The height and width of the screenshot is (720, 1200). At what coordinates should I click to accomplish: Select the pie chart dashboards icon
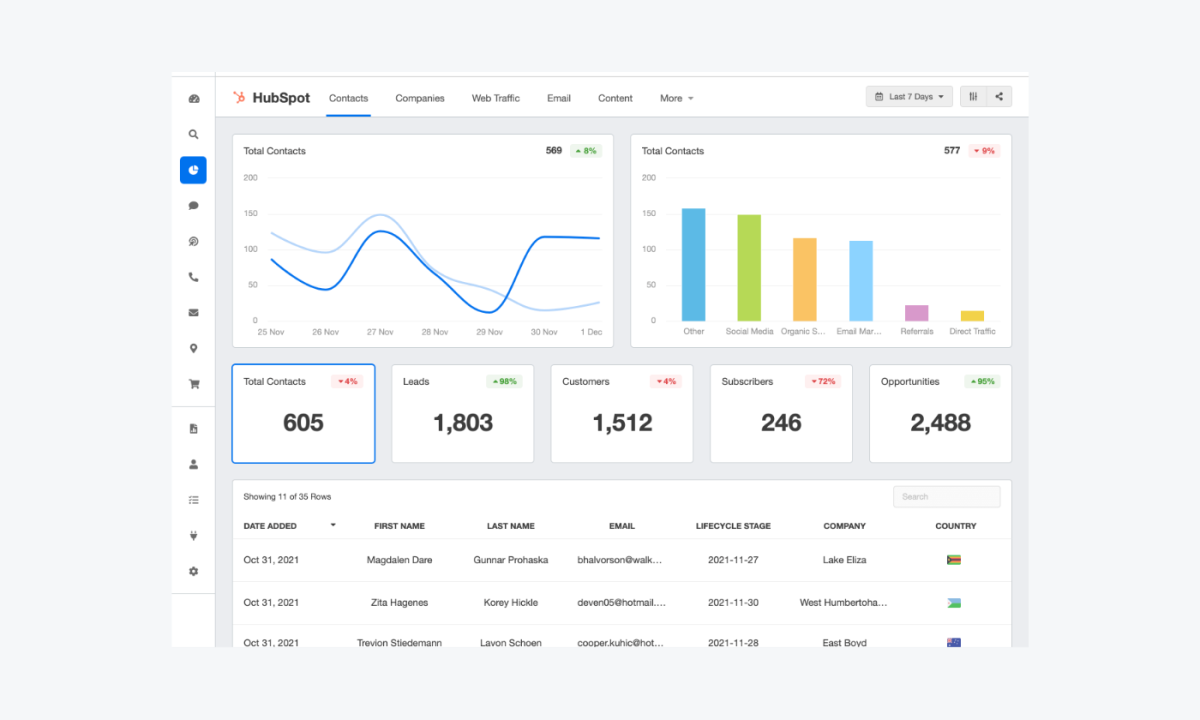click(193, 169)
